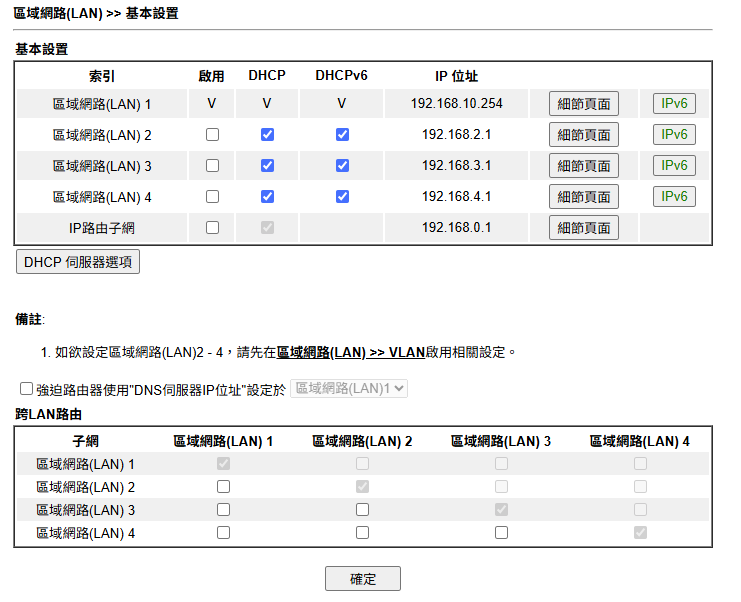Open 細節頁面 for 區域網路(LAN) 1
The height and width of the screenshot is (602, 741).
point(584,104)
